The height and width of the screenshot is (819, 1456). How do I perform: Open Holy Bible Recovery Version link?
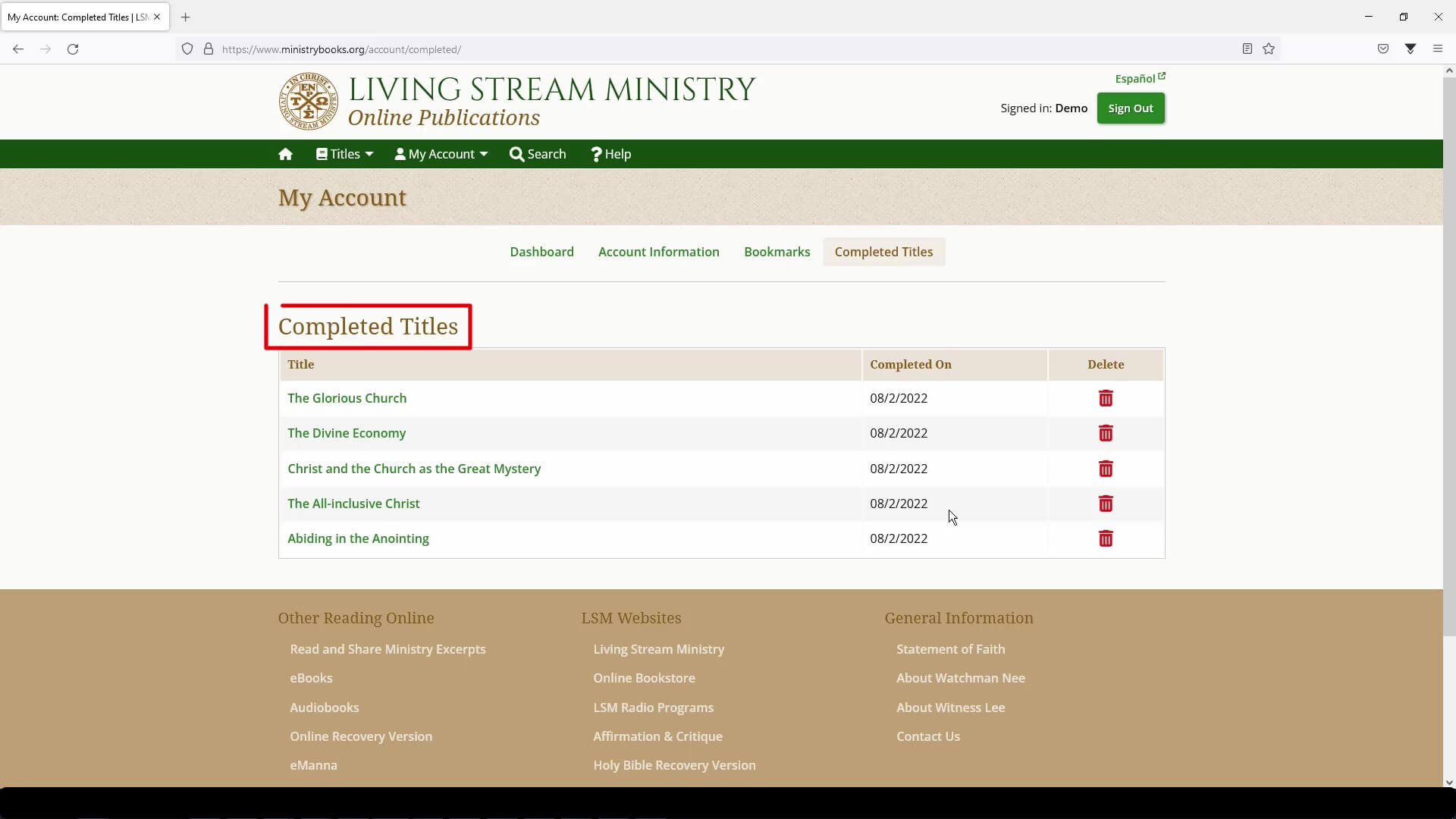click(x=674, y=765)
